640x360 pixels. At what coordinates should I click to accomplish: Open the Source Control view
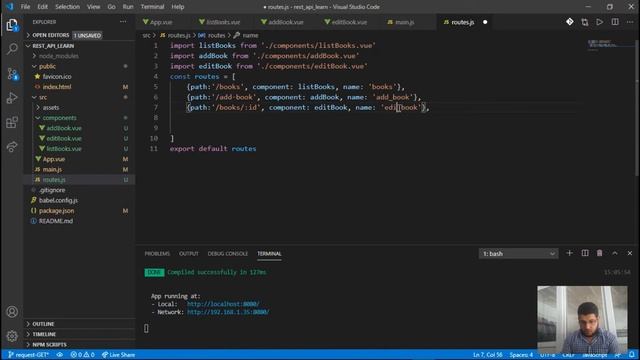(12, 74)
